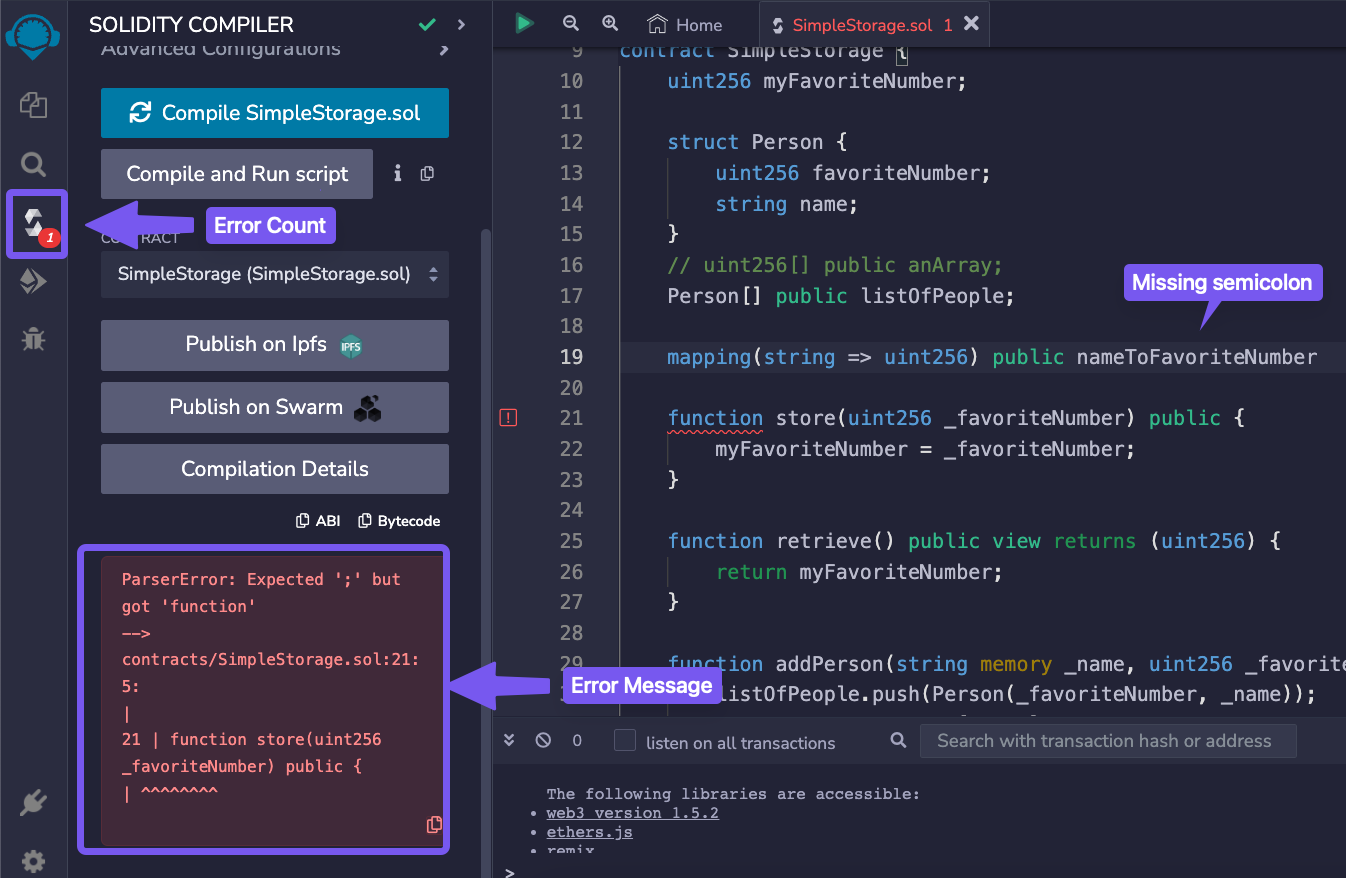Image resolution: width=1346 pixels, height=878 pixels.
Task: Open the SimpleStorage contract dropdown
Action: 274,274
